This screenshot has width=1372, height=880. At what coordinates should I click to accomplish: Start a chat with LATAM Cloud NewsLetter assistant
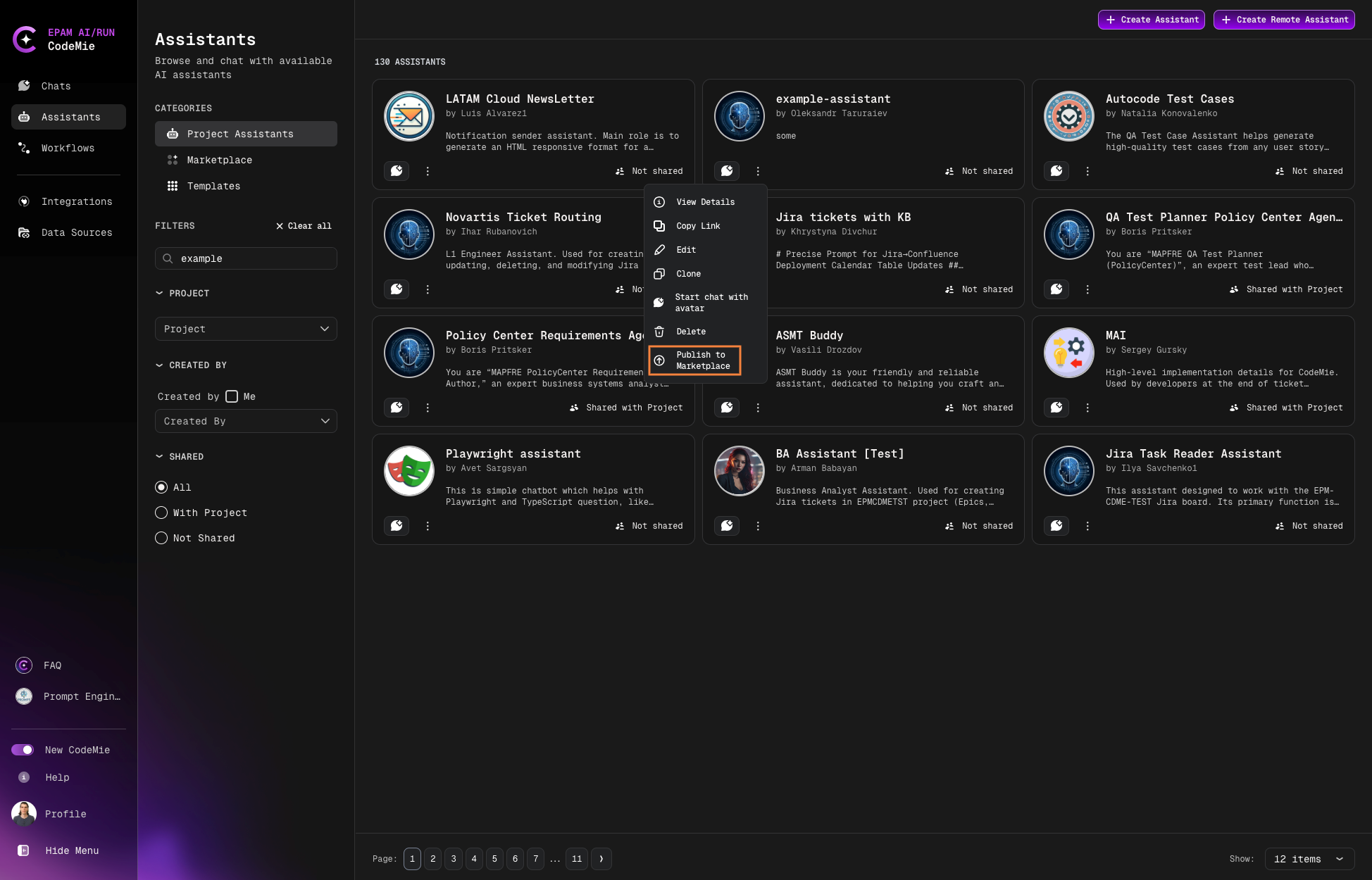click(397, 171)
